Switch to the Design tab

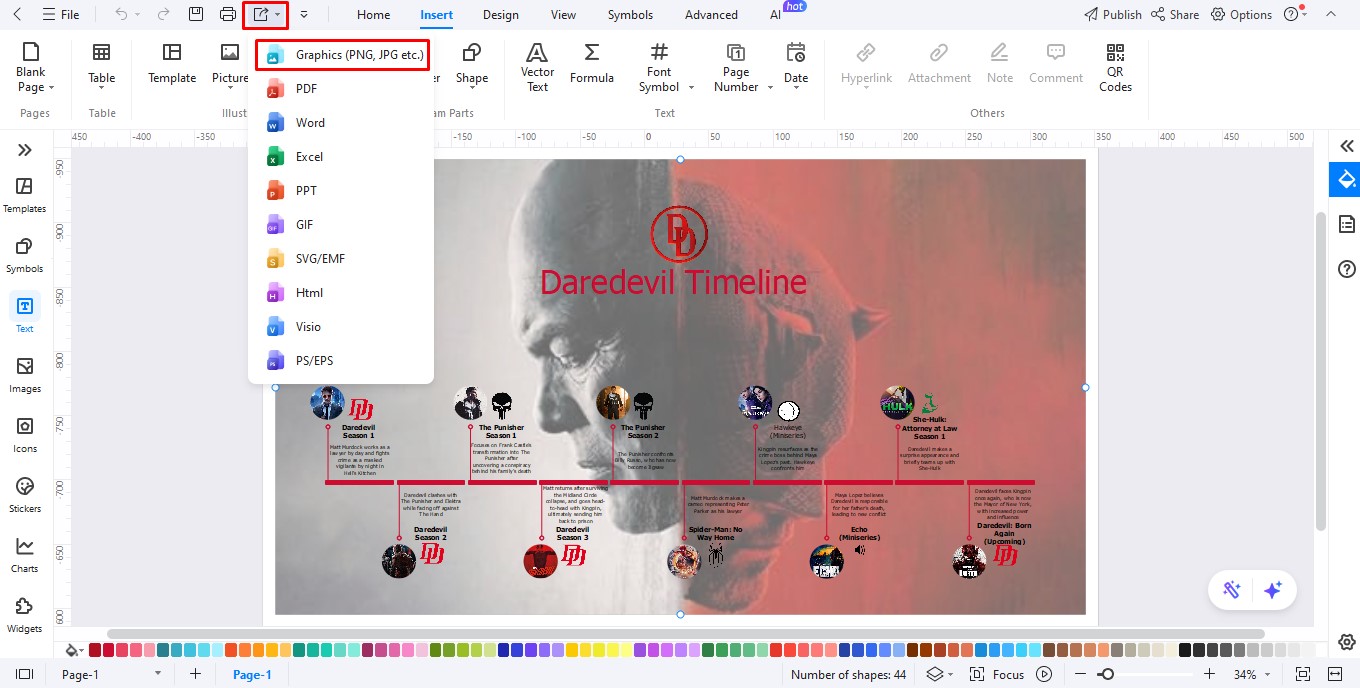click(500, 15)
